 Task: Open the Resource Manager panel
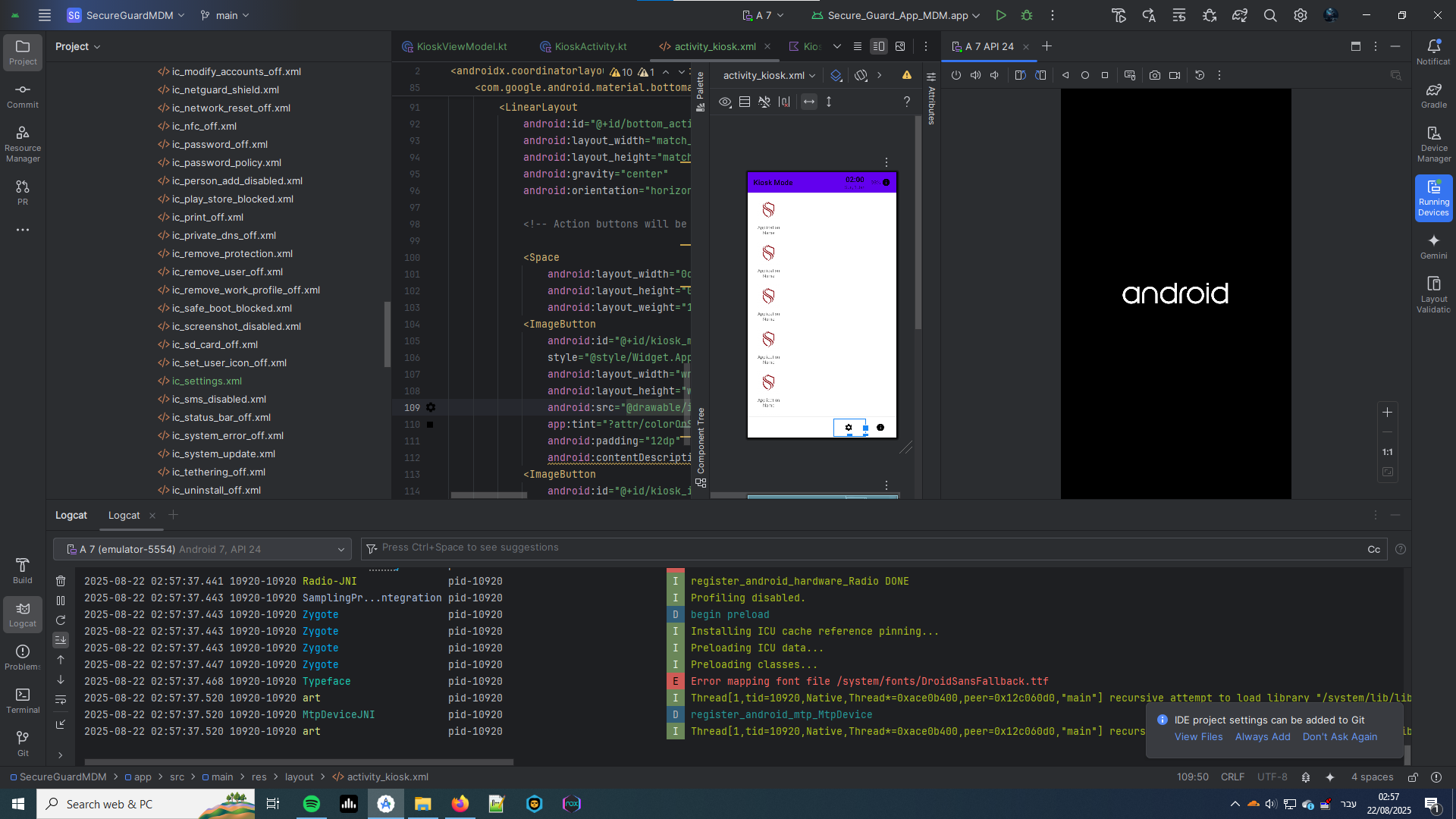click(23, 144)
